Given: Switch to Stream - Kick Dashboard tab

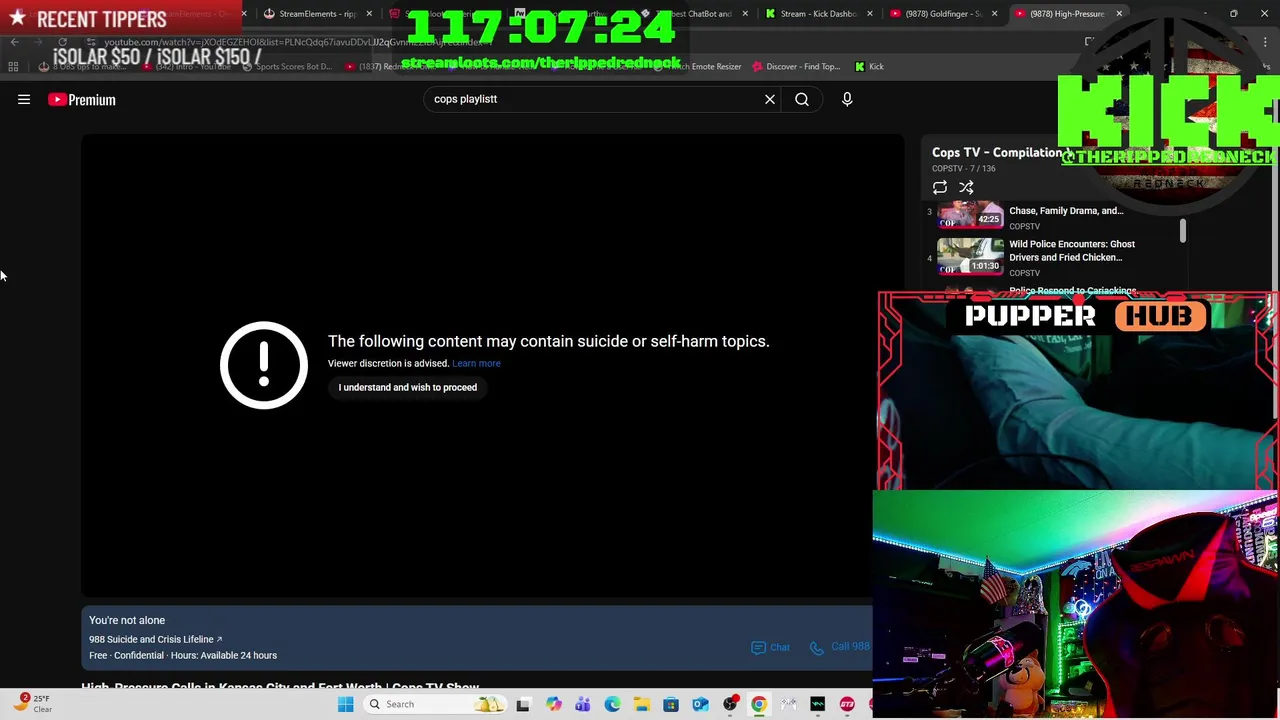Looking at the screenshot, I should tap(818, 14).
